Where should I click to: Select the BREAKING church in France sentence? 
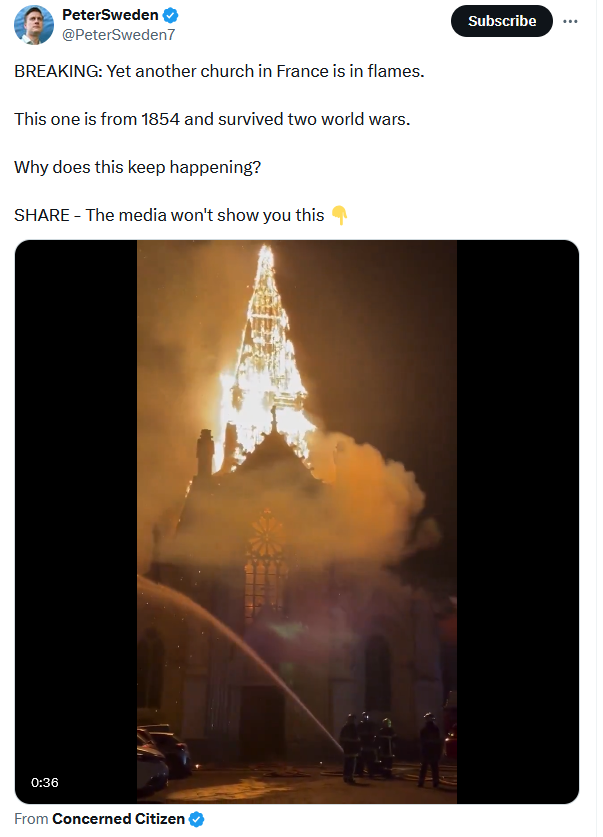[219, 71]
